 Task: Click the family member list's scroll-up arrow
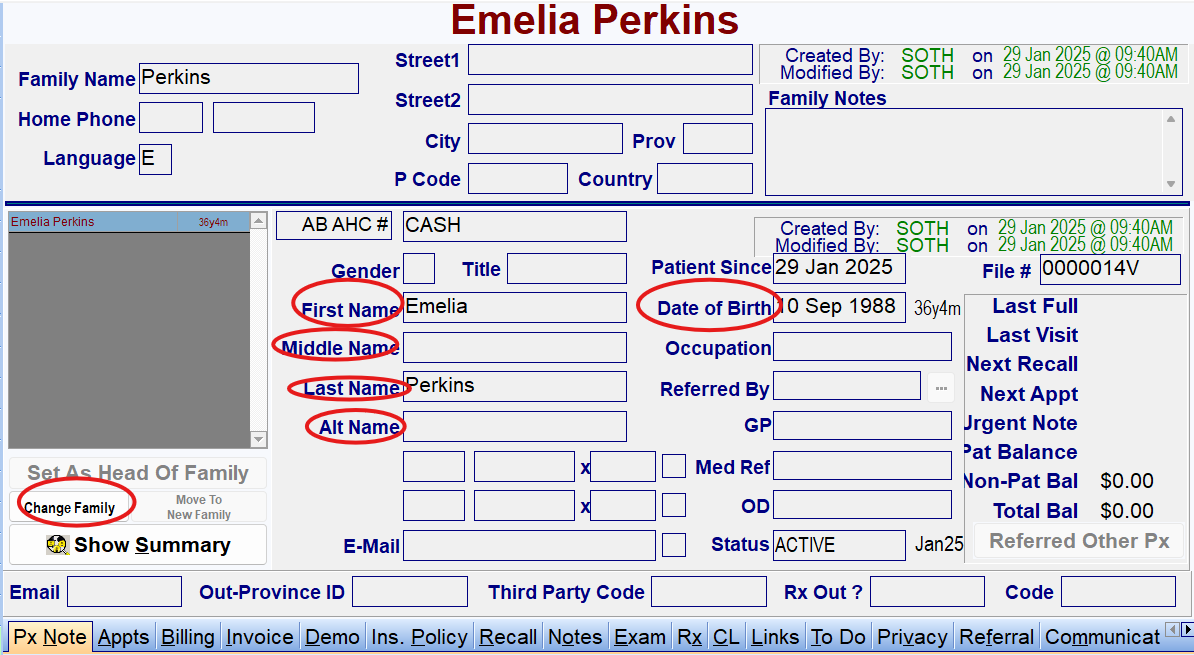click(x=259, y=221)
